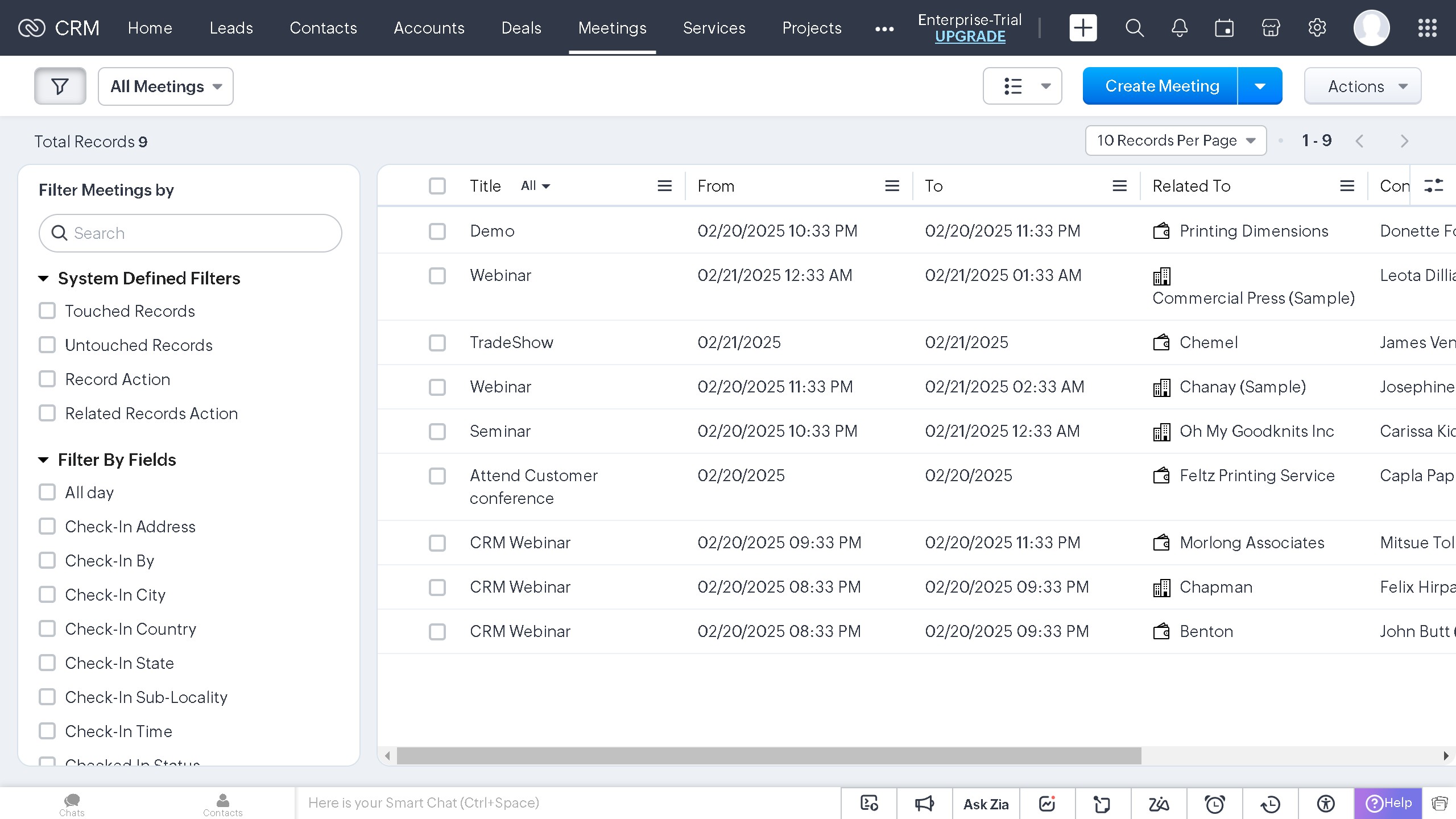Click the quick create plus icon
1456x819 pixels.
pos(1083,28)
